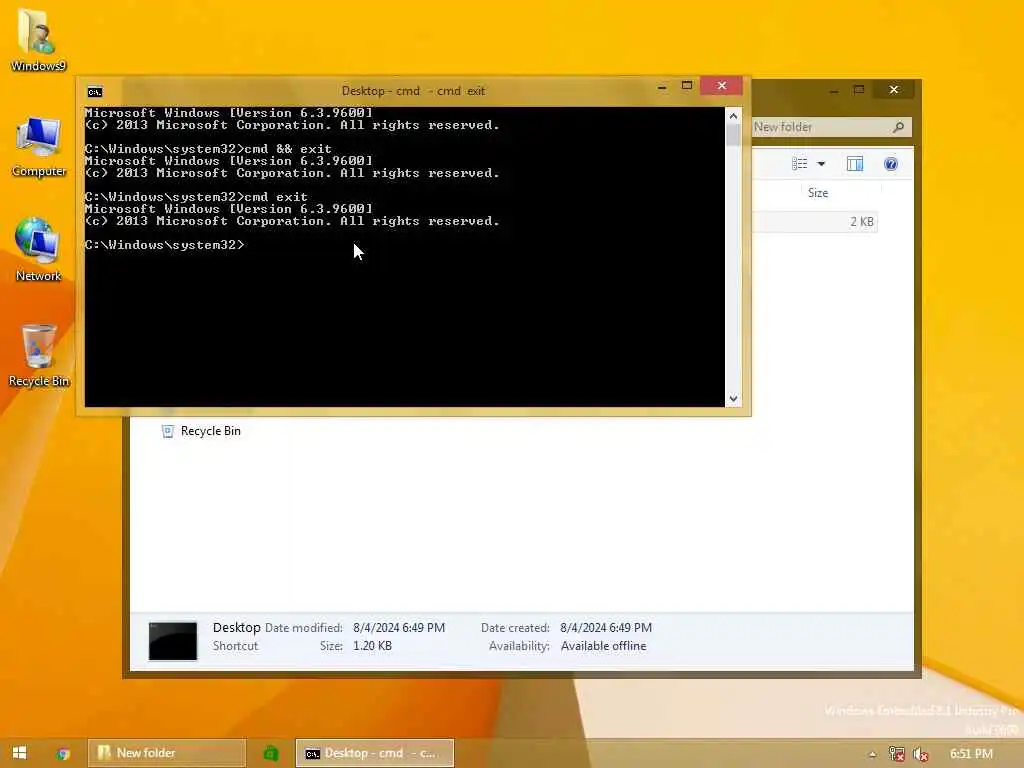Click the Available offline availability value

pos(603,646)
